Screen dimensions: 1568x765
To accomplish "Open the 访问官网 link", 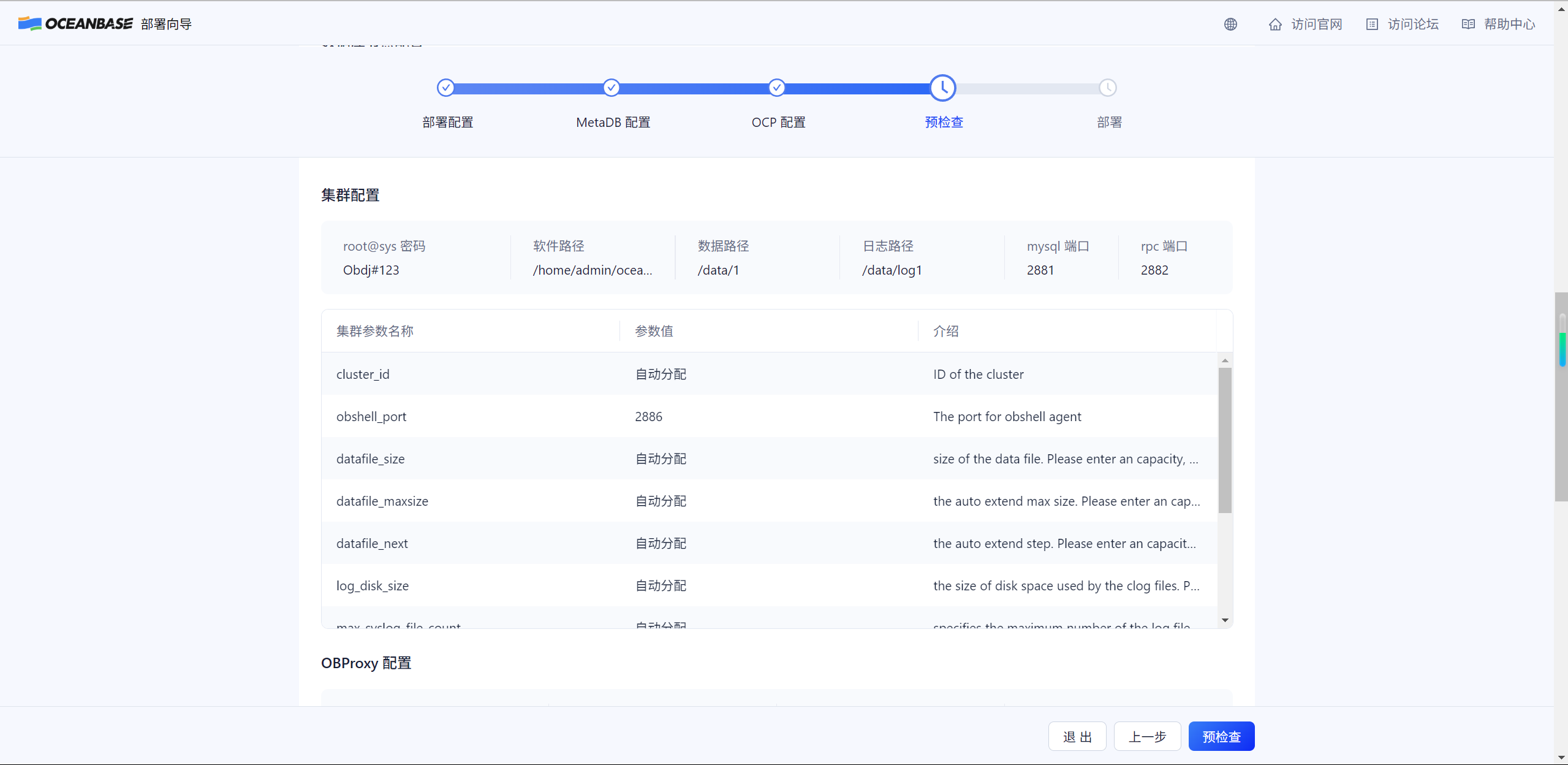I will (1317, 24).
